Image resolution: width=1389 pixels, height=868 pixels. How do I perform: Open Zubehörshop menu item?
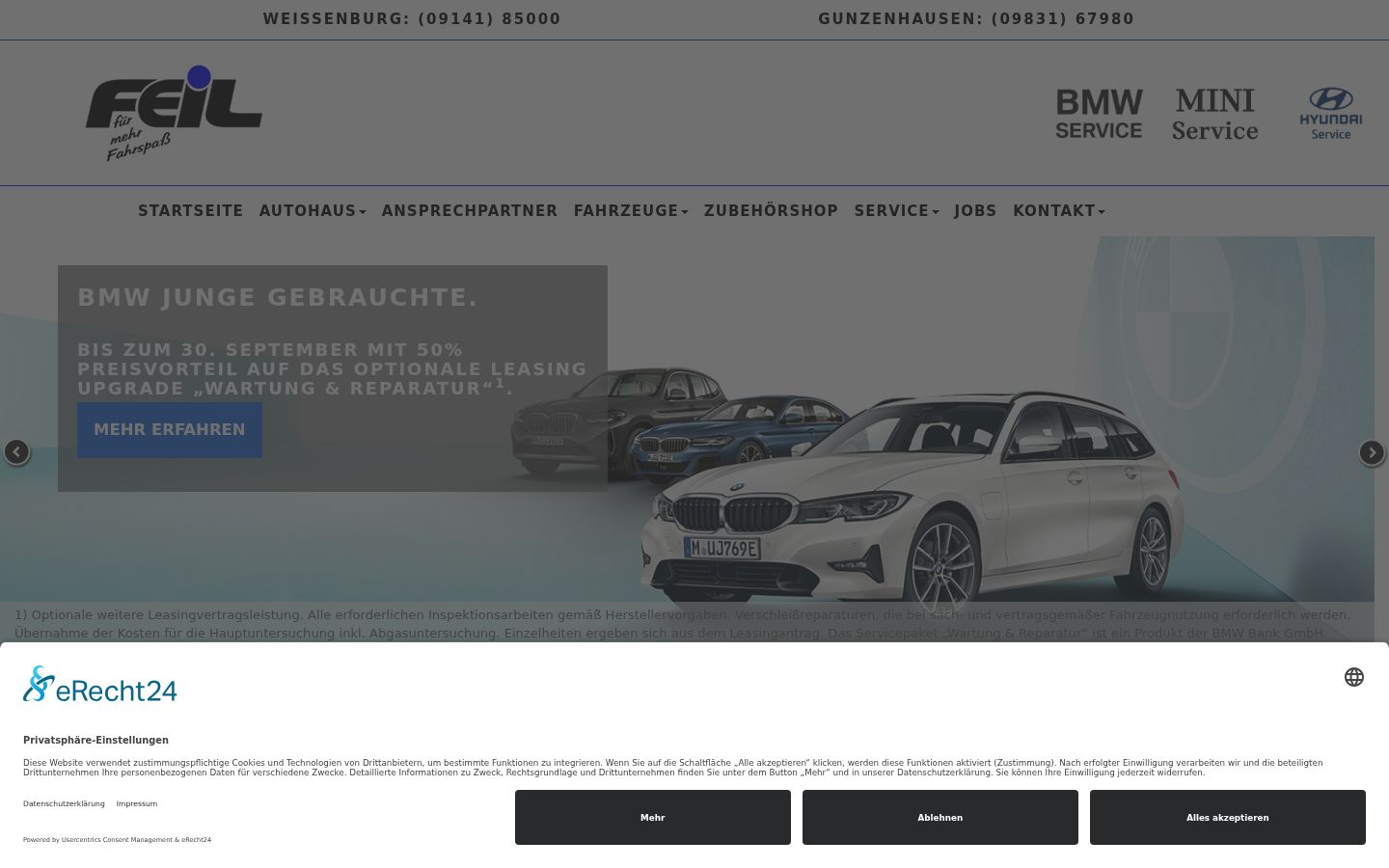point(771,210)
